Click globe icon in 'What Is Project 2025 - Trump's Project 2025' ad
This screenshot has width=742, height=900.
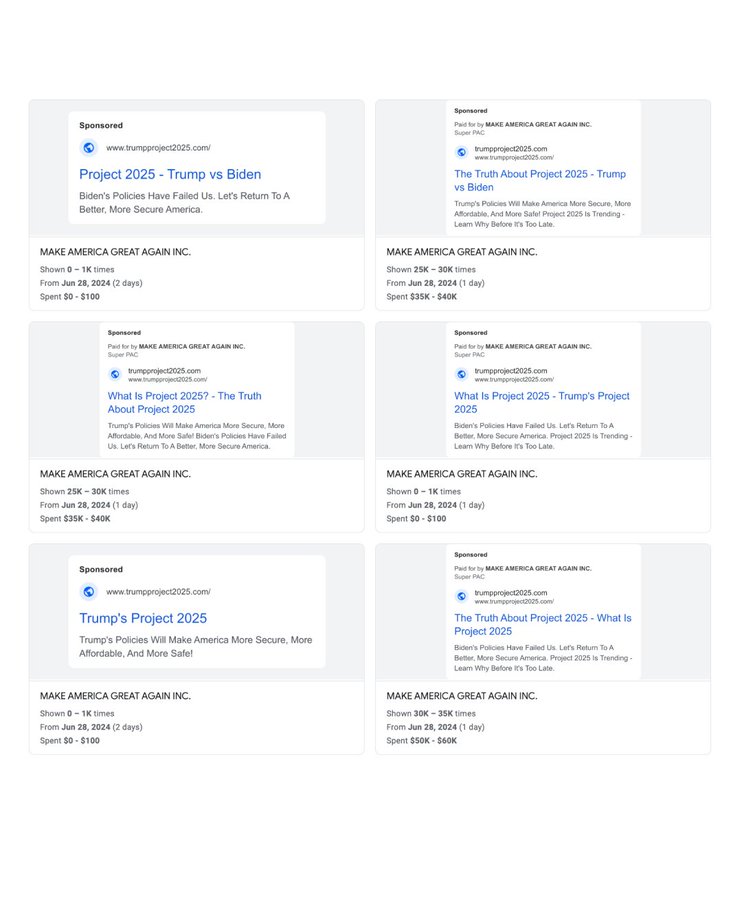[461, 374]
